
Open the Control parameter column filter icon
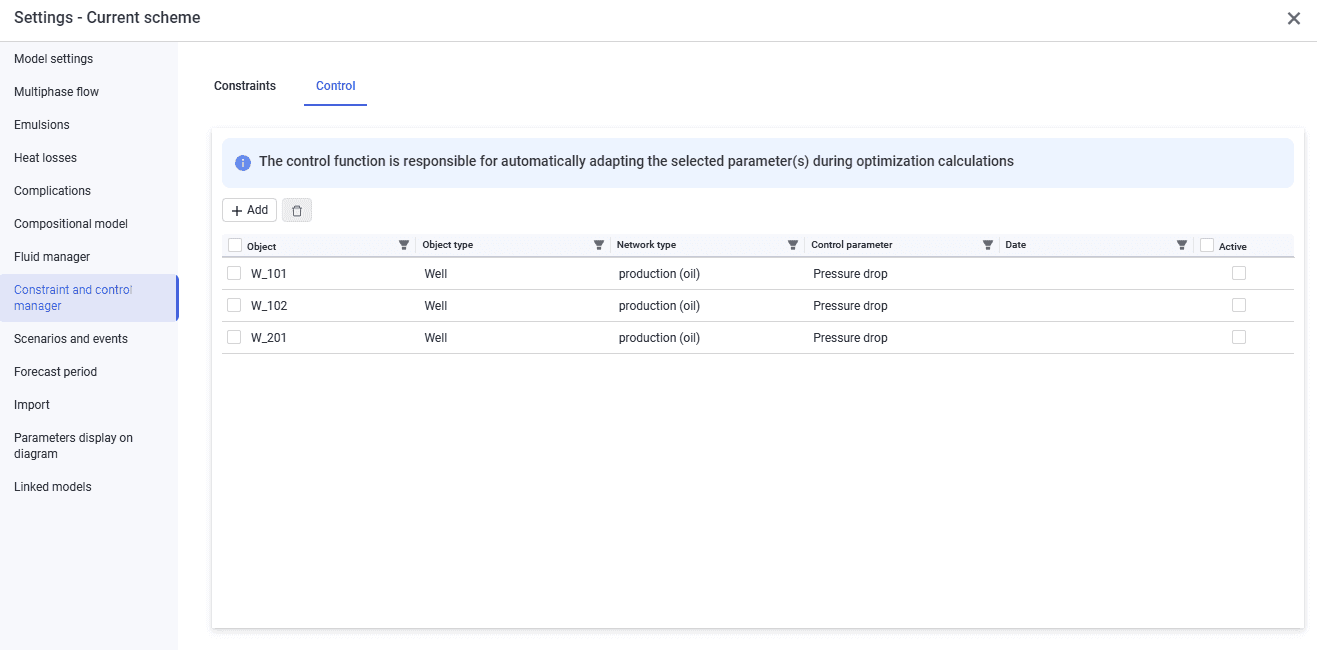(x=988, y=245)
